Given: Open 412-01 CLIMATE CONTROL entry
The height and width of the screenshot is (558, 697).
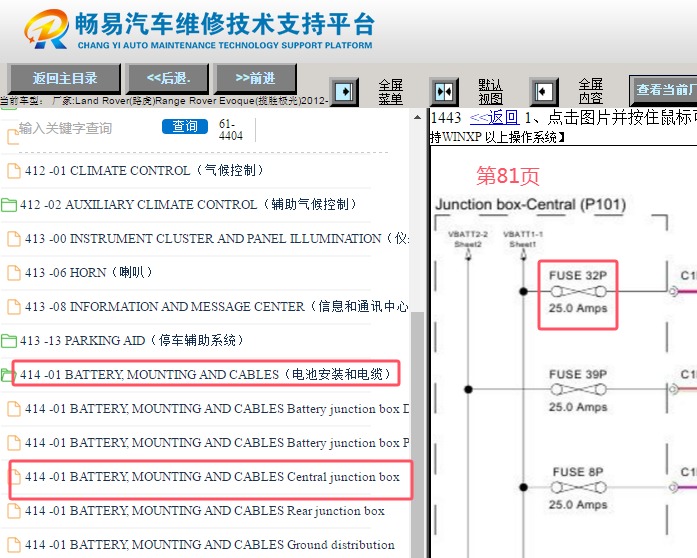Looking at the screenshot, I should 144,170.
